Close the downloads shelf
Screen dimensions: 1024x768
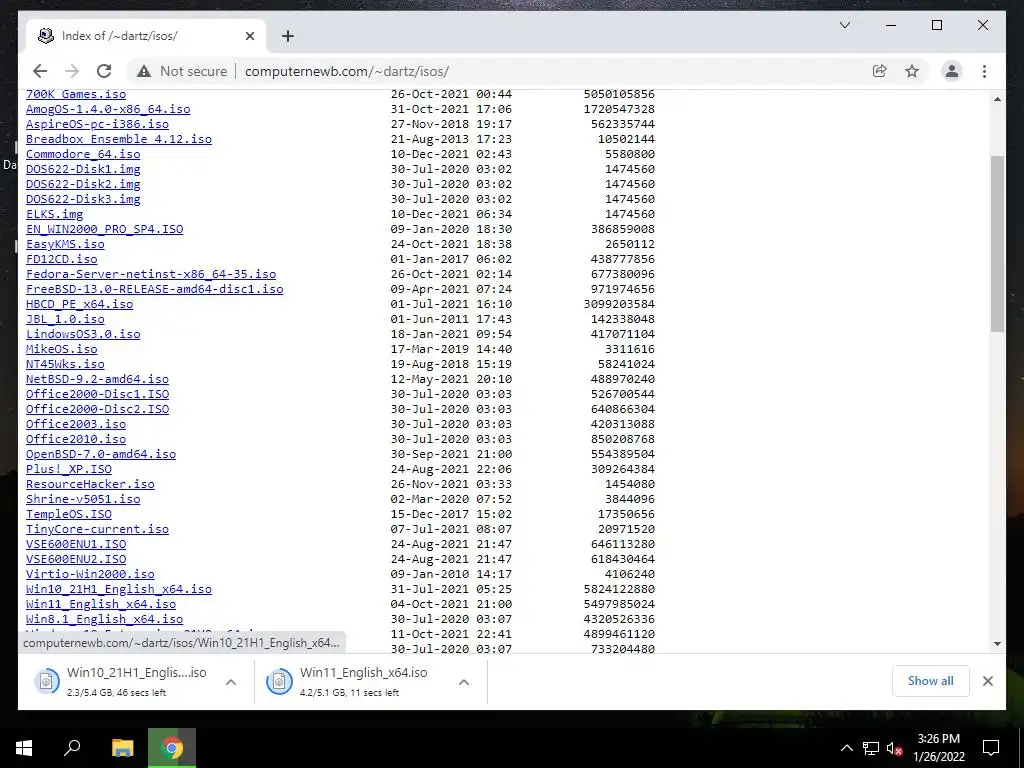pyautogui.click(x=987, y=681)
